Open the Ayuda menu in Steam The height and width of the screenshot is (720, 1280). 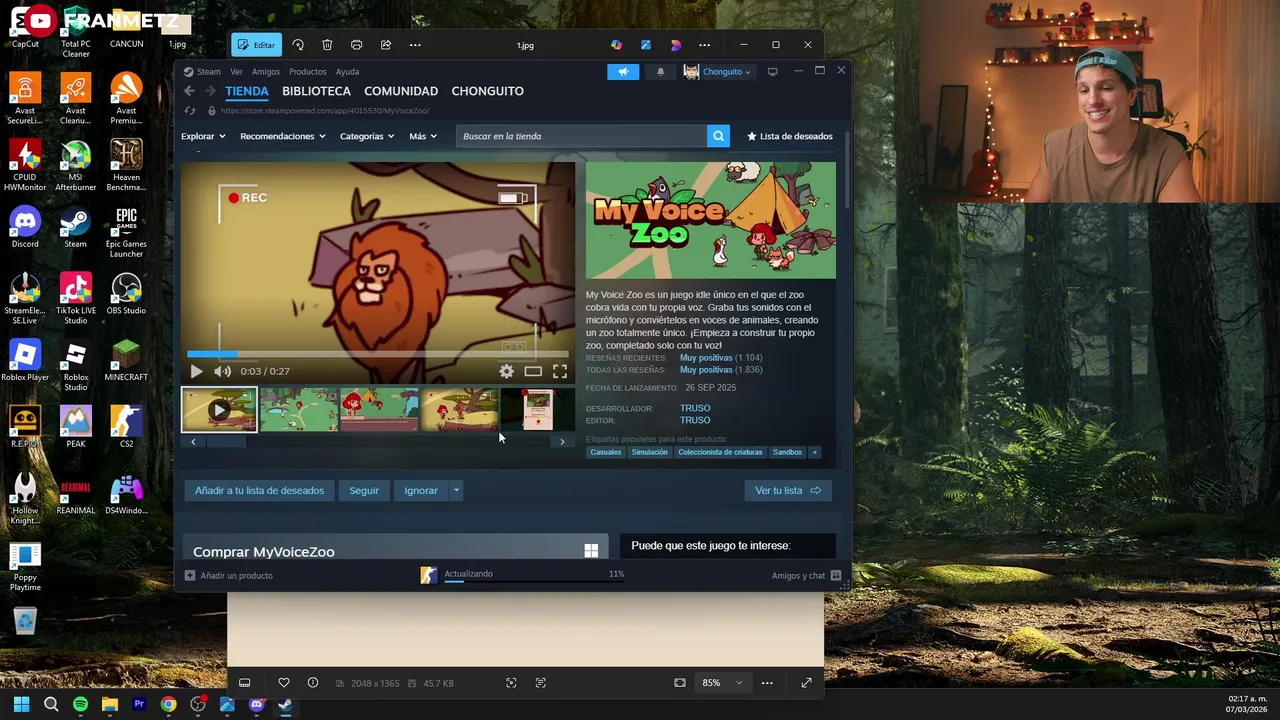[347, 72]
